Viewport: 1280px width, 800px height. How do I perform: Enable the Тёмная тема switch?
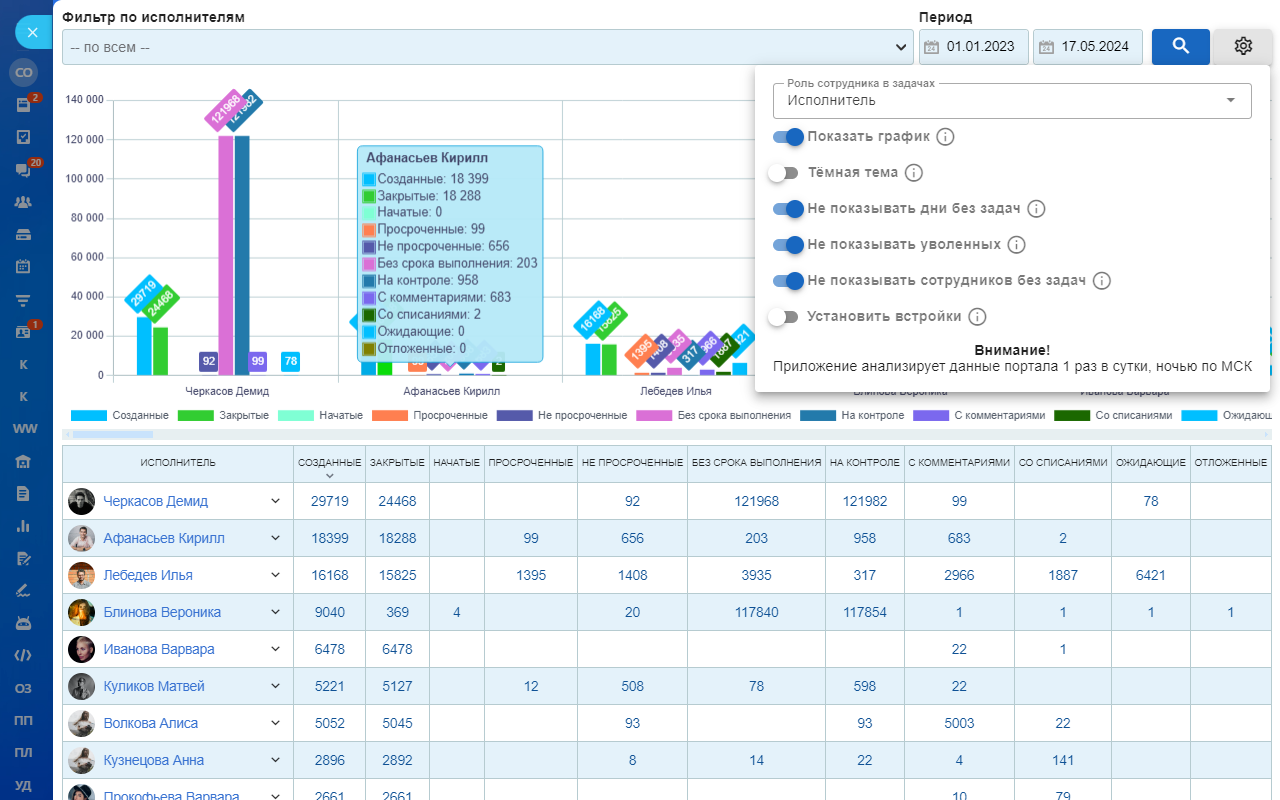click(x=785, y=173)
